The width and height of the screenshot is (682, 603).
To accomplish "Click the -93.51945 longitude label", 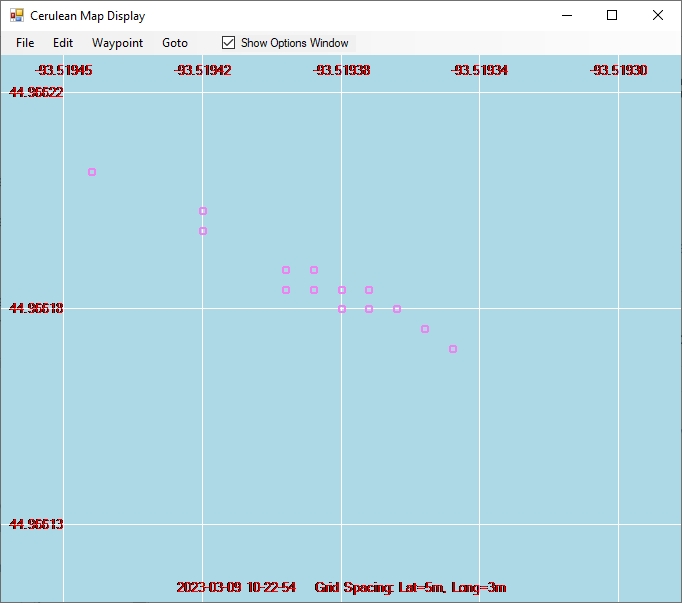I will pyautogui.click(x=63, y=70).
